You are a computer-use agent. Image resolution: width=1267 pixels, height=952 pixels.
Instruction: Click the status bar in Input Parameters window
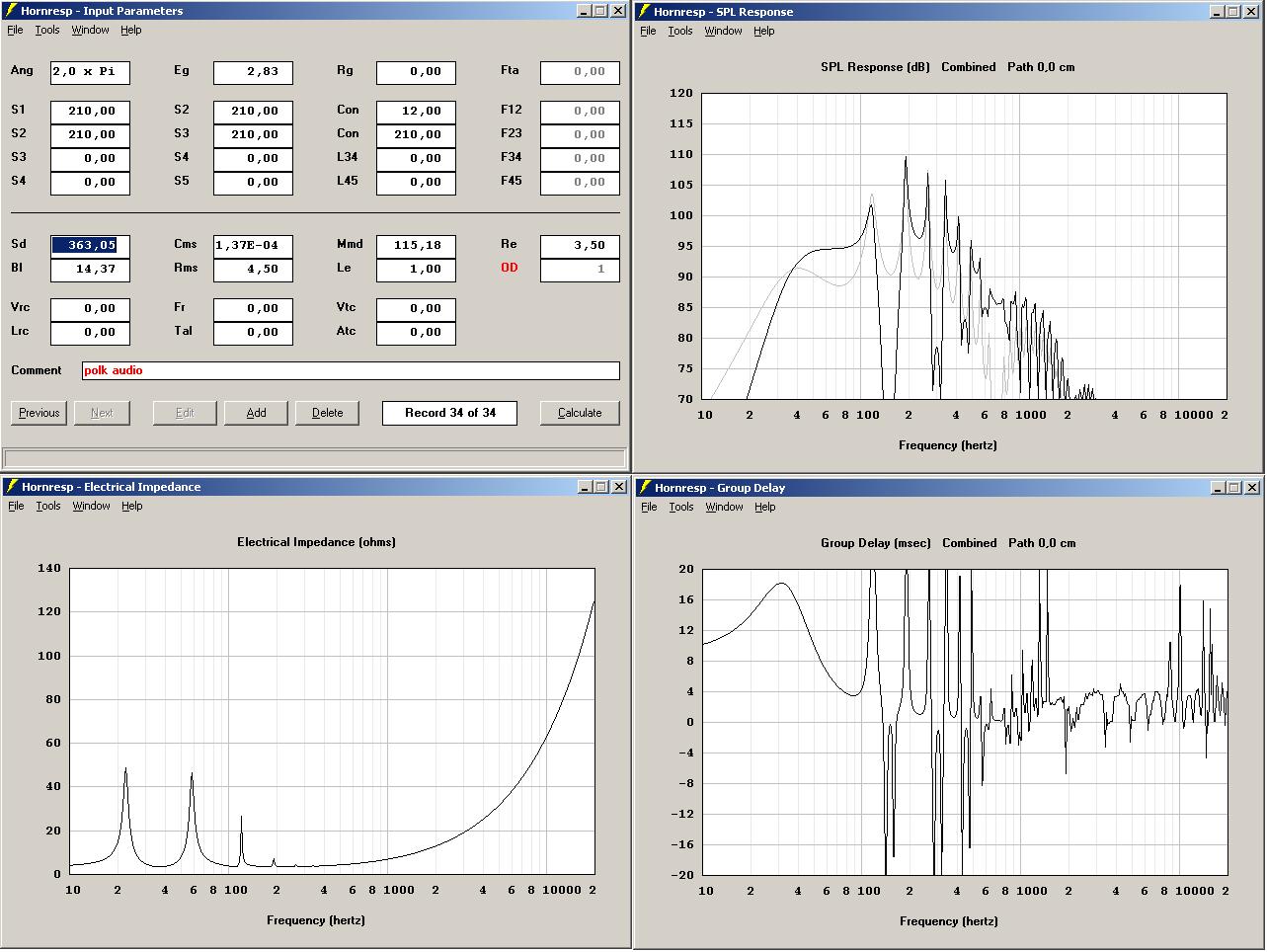pos(315,458)
